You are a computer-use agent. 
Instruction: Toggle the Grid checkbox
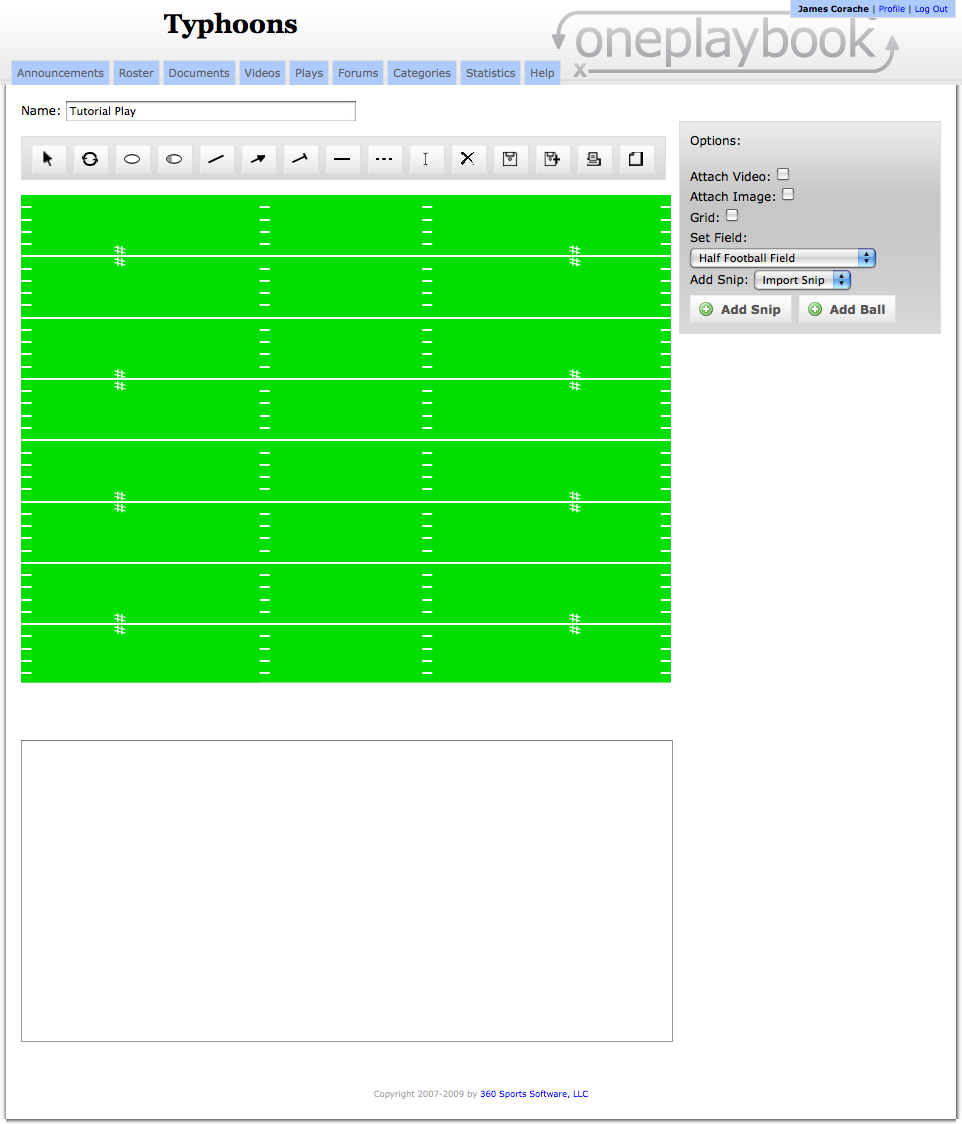coord(731,215)
